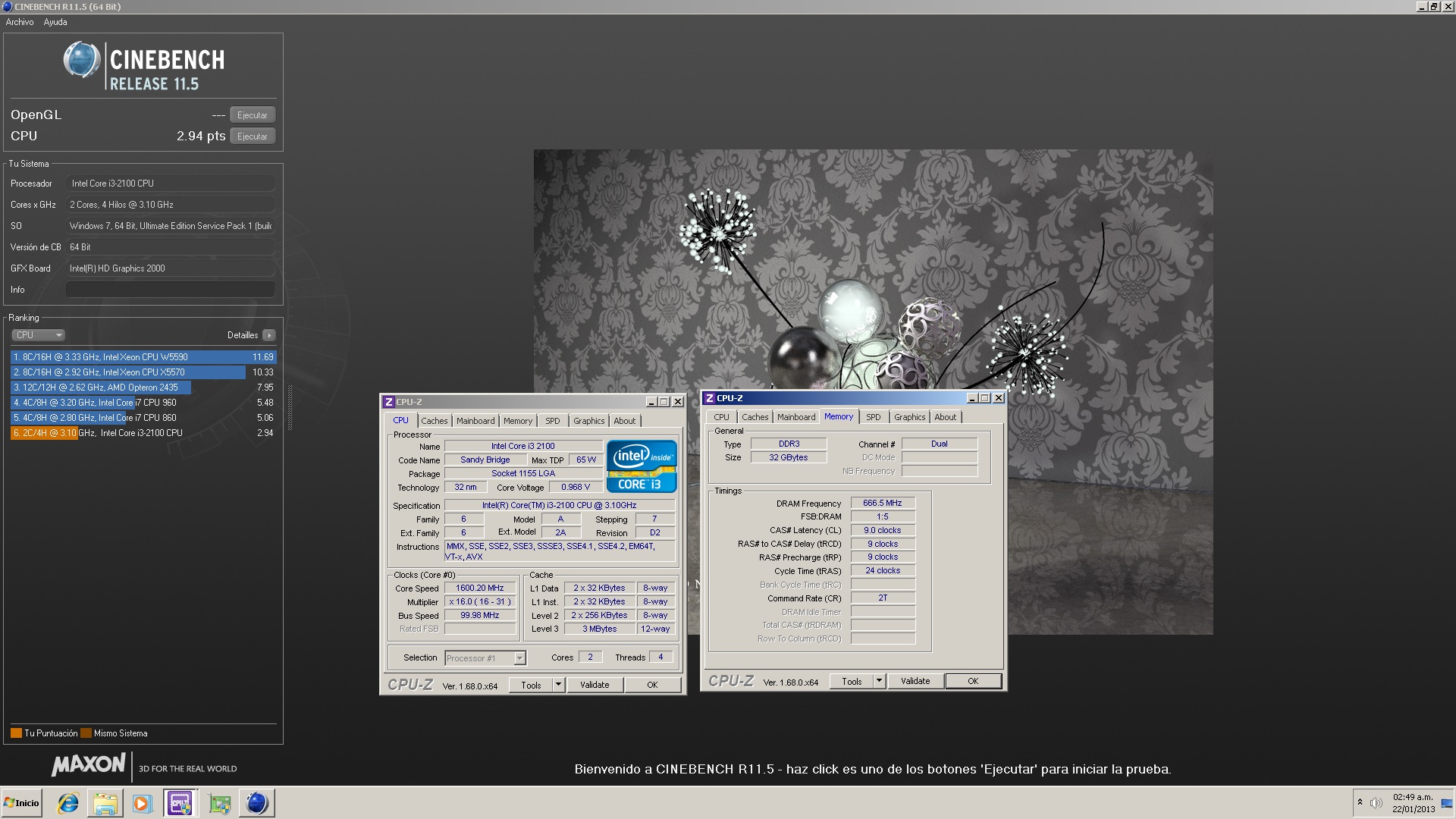This screenshot has height=819, width=1456.
Task: Switch to Caches tab in left CPU-Z
Action: (x=435, y=421)
